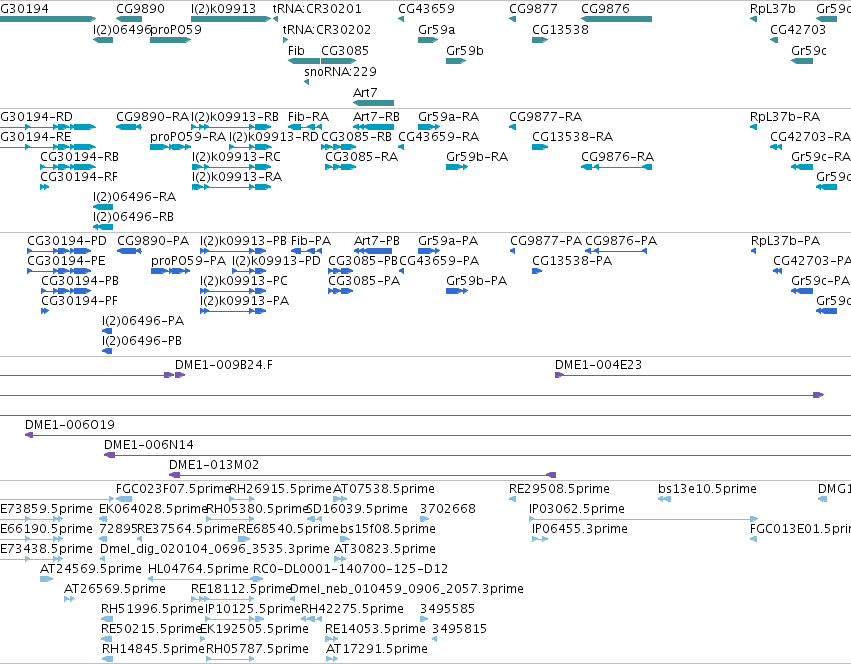Click BAC clone DME1-013M02
Viewport: 851px width, 664px height.
(214, 465)
